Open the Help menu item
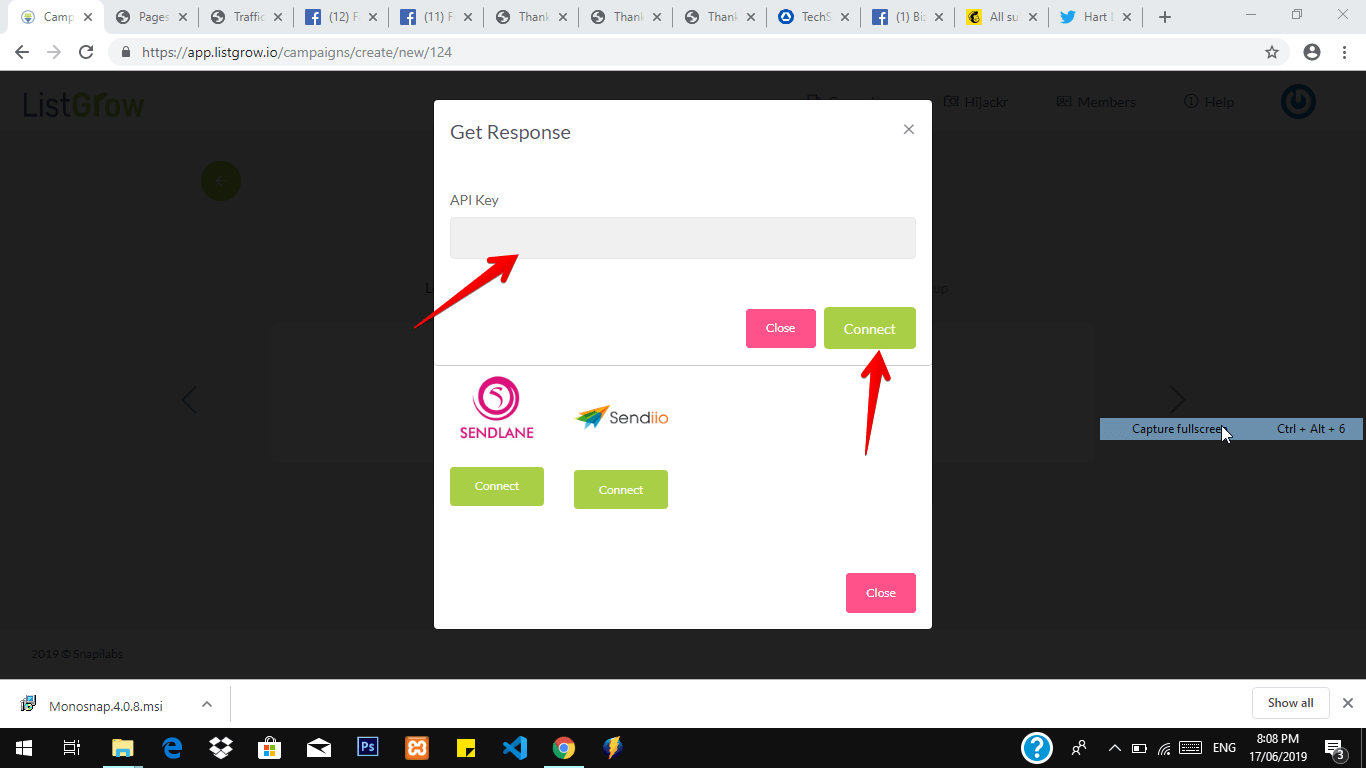Image resolution: width=1366 pixels, height=768 pixels. pos(1209,102)
